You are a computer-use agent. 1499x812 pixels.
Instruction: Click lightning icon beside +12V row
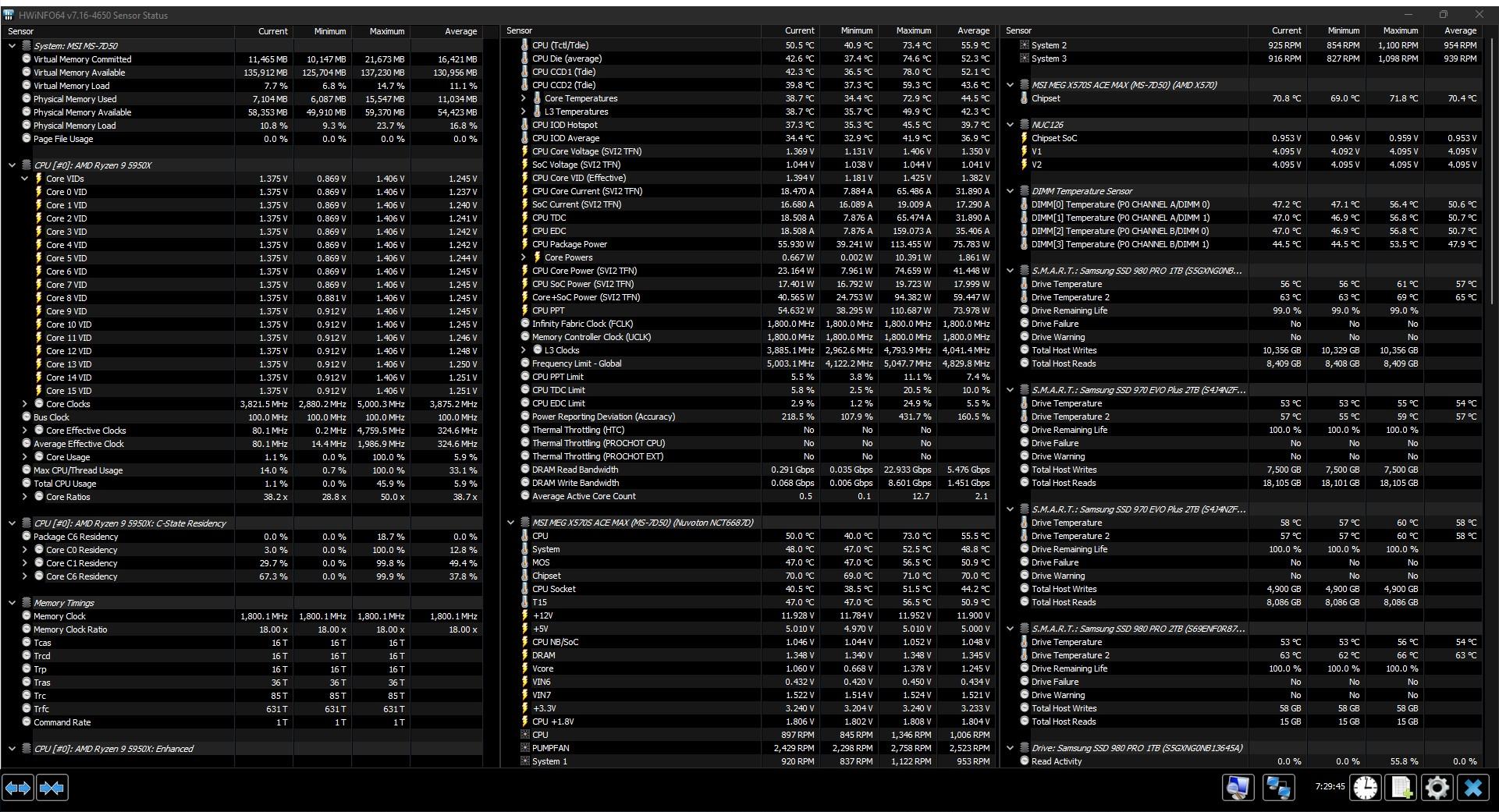click(x=524, y=615)
